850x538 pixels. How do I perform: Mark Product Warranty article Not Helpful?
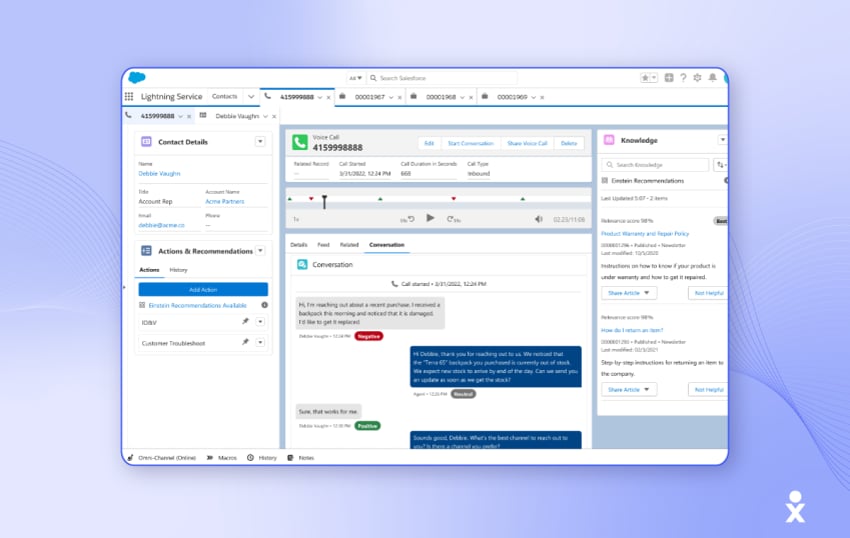pos(709,293)
